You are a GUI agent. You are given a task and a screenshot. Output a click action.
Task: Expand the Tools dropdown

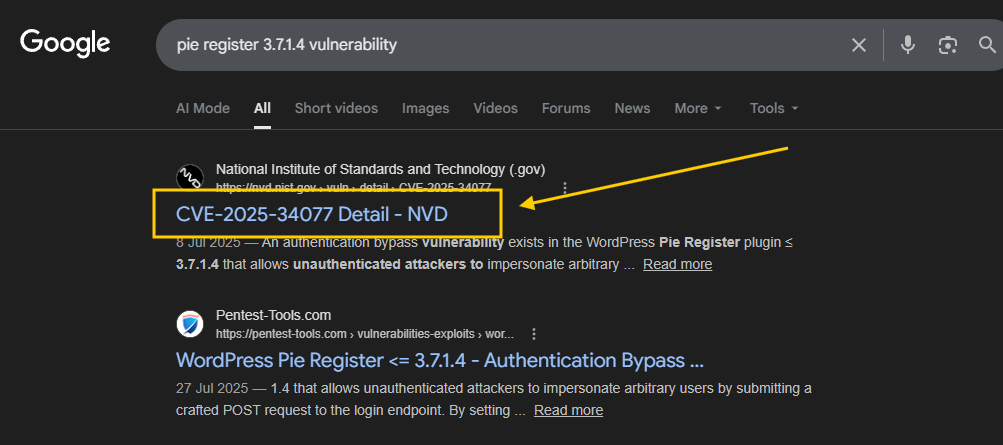(775, 108)
